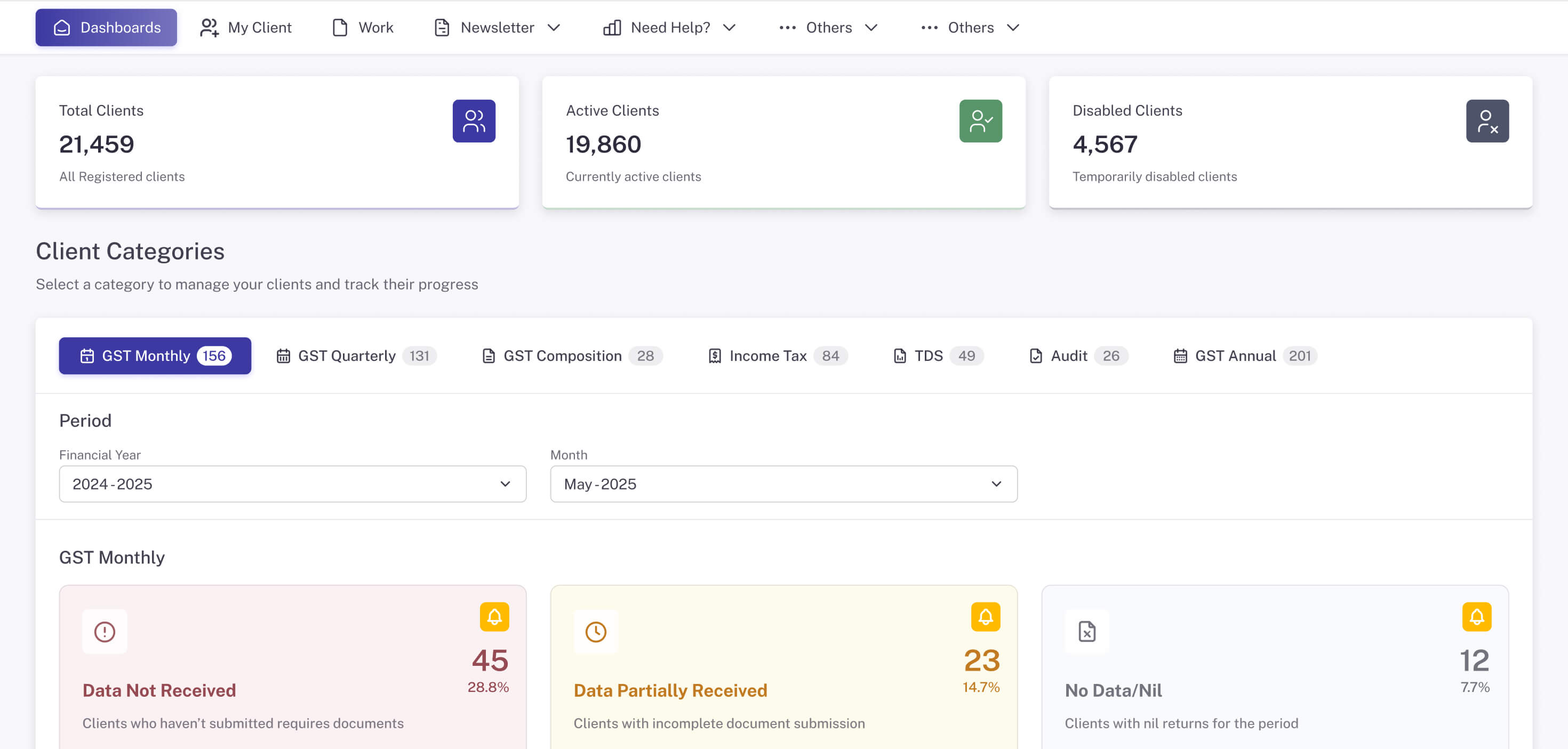Click the Active Clients green user-check icon
This screenshot has width=1568, height=749.
[x=981, y=121]
